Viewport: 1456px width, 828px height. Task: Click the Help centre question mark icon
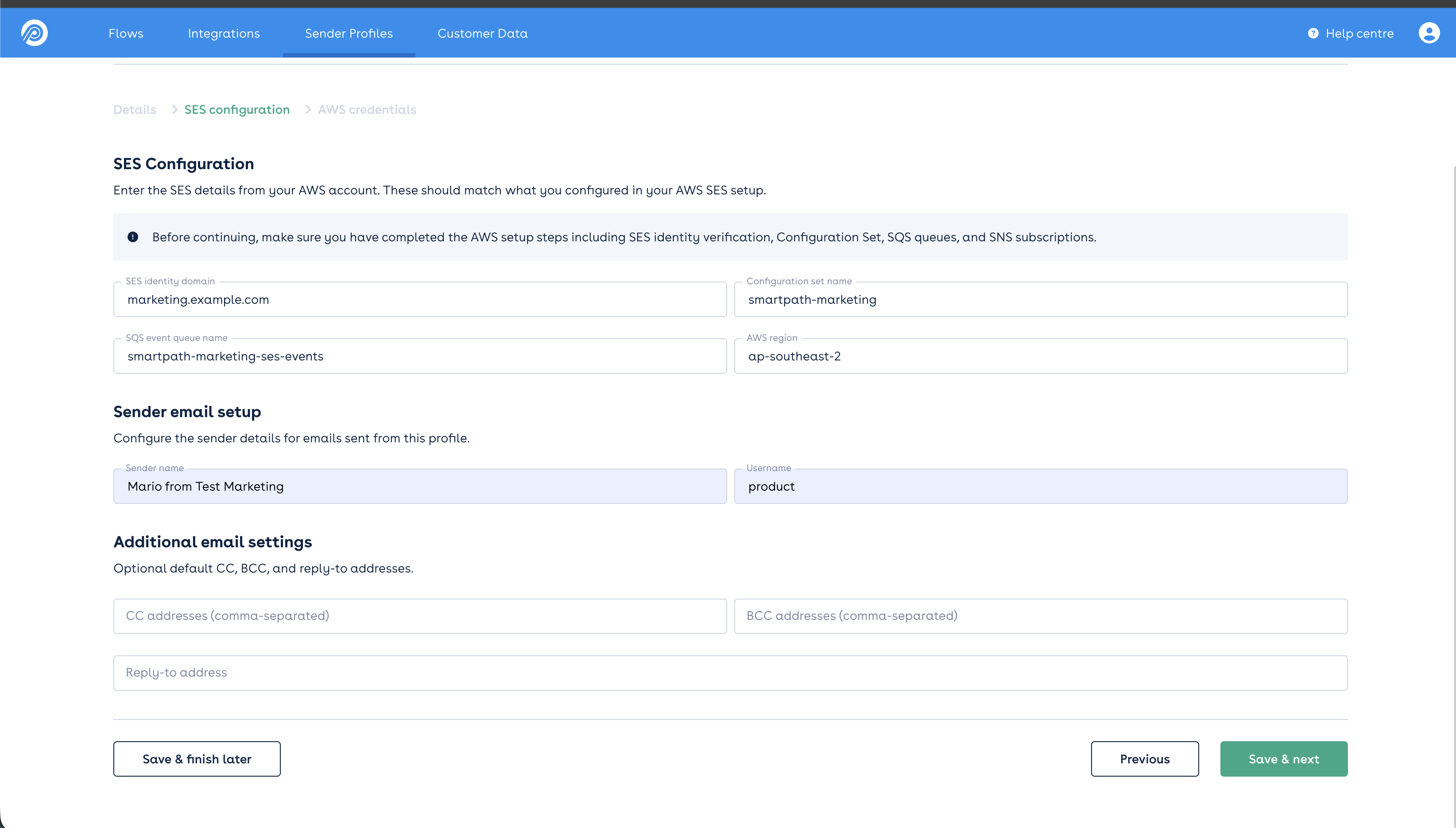[x=1313, y=34]
